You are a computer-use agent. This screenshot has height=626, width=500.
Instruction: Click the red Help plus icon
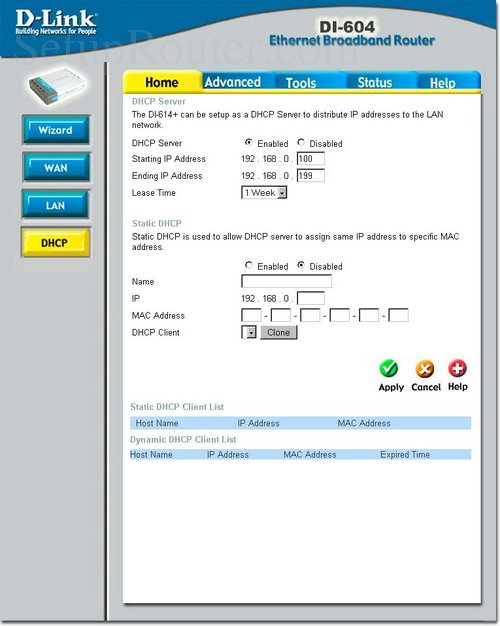[x=457, y=368]
